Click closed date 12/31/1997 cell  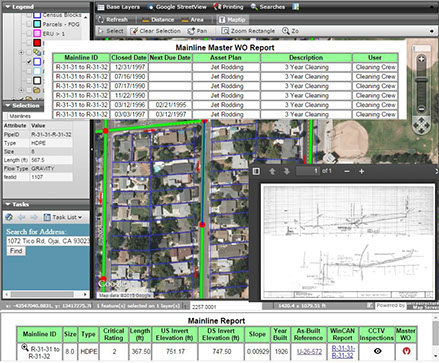click(129, 67)
